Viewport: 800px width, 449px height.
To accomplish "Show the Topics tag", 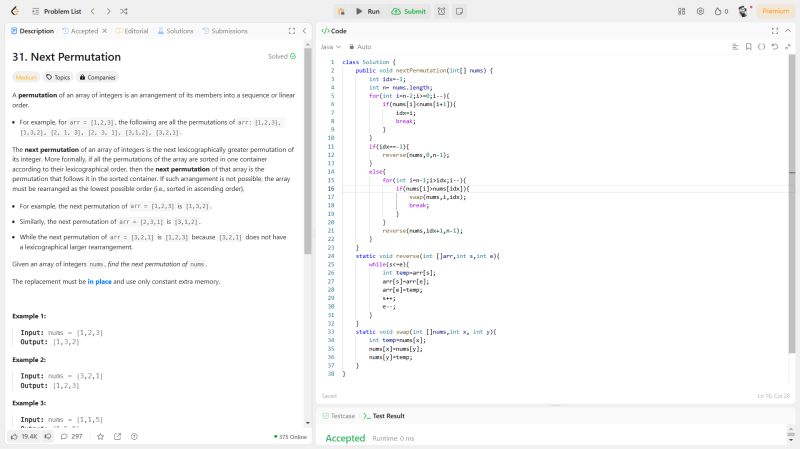I will (58, 78).
